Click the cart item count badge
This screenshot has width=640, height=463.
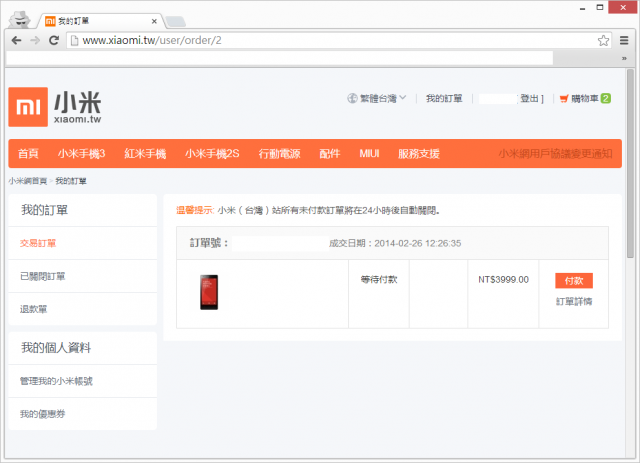tap(606, 98)
